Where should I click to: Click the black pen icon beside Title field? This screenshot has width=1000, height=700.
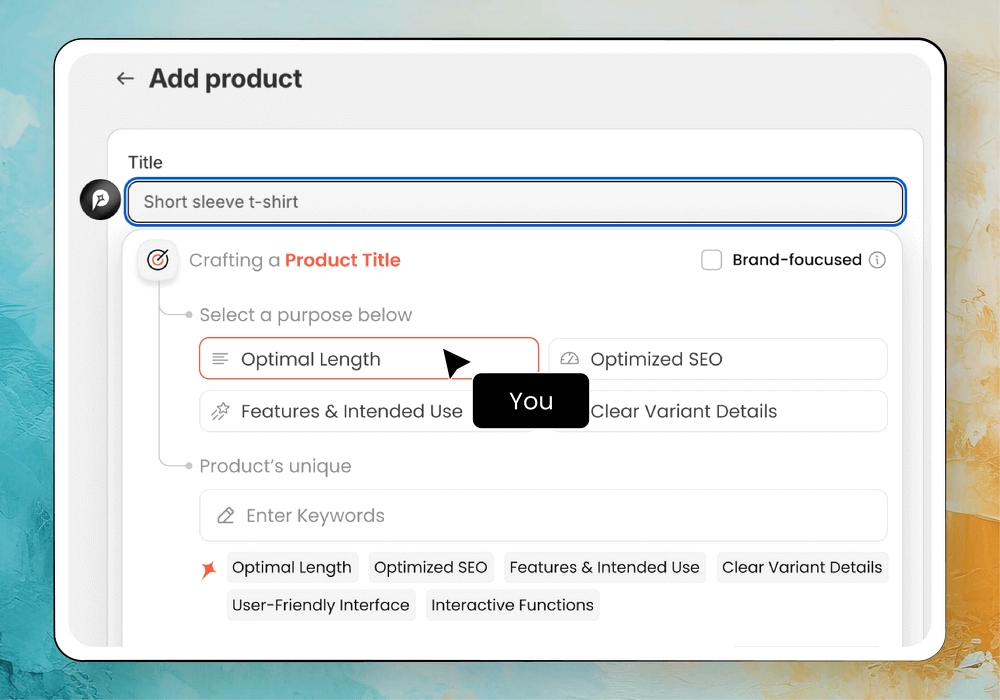(x=100, y=201)
